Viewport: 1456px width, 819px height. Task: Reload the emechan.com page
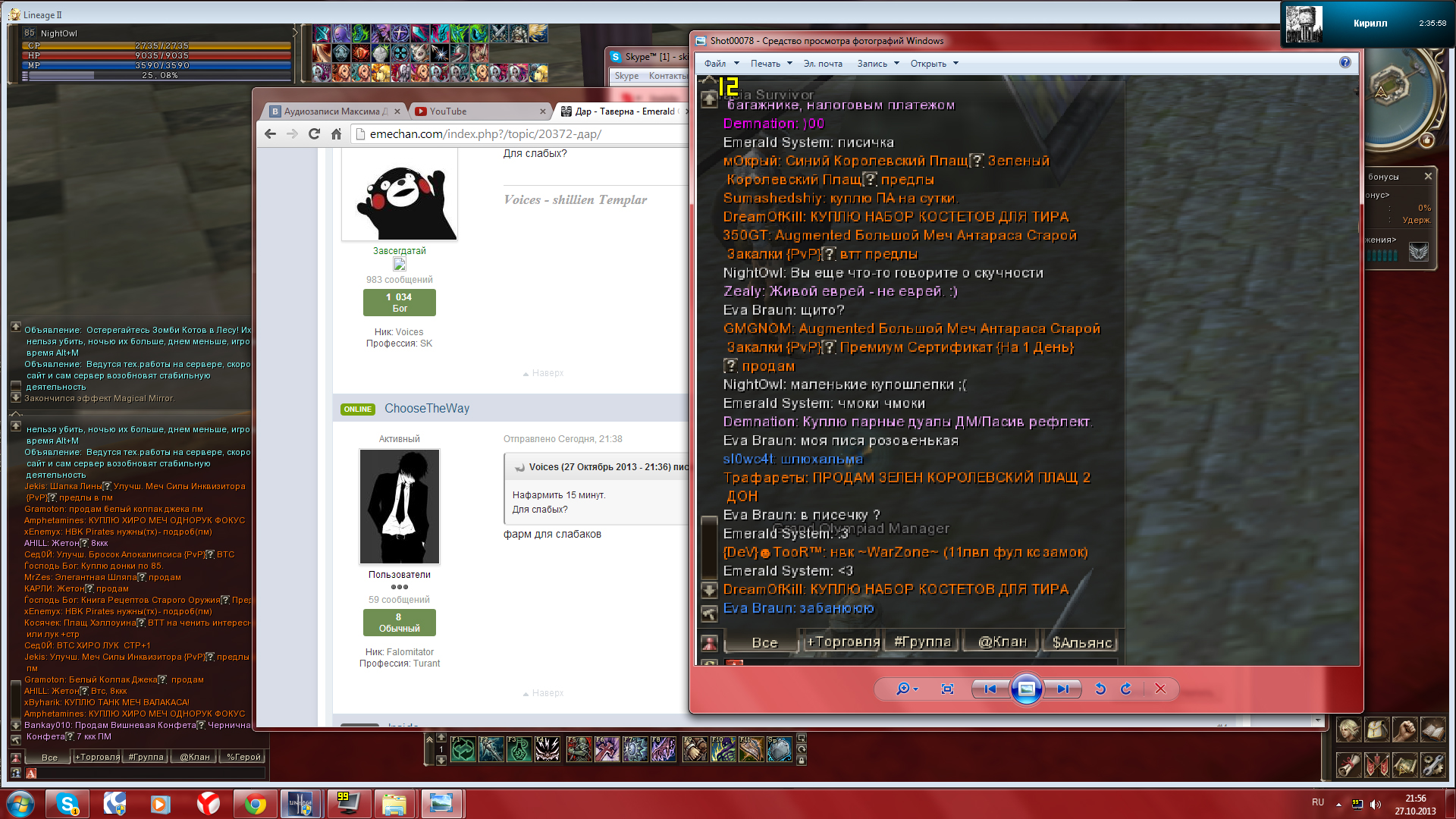click(x=314, y=134)
